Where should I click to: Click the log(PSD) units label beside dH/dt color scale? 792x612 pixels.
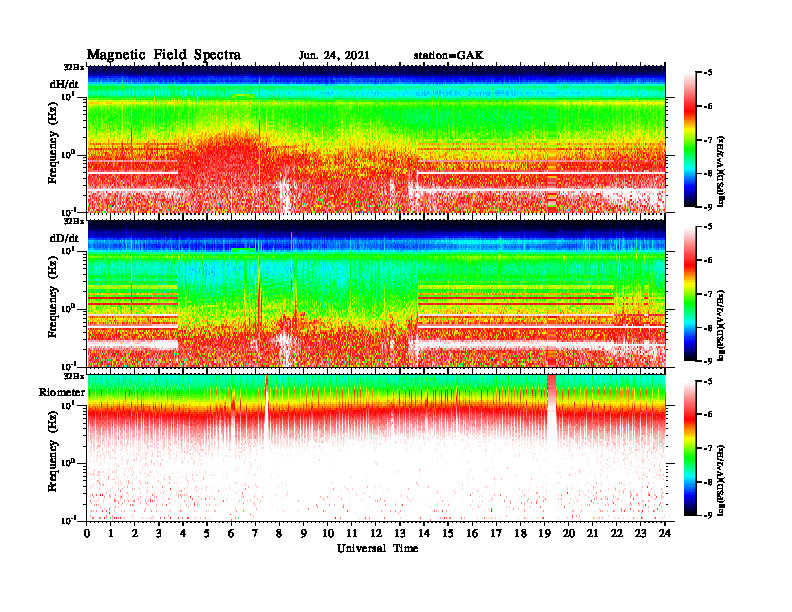click(721, 171)
